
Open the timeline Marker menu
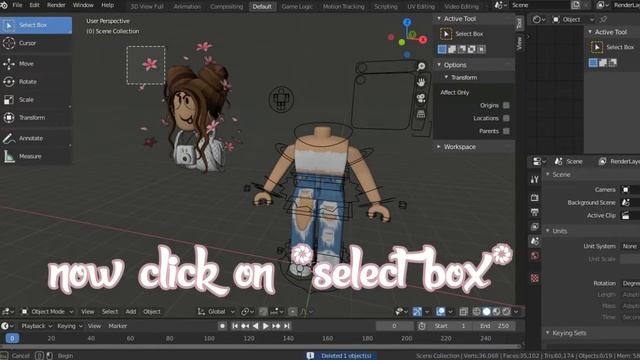[x=118, y=326]
